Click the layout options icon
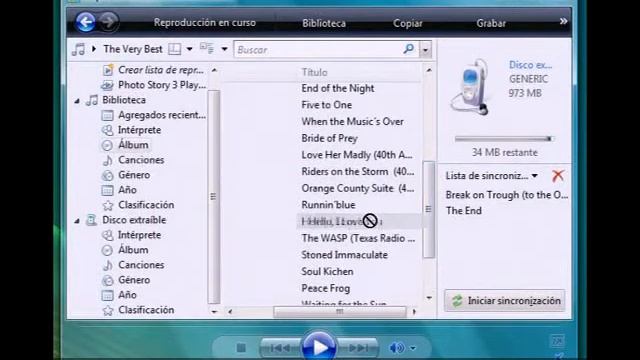The height and width of the screenshot is (360, 640). click(x=175, y=49)
